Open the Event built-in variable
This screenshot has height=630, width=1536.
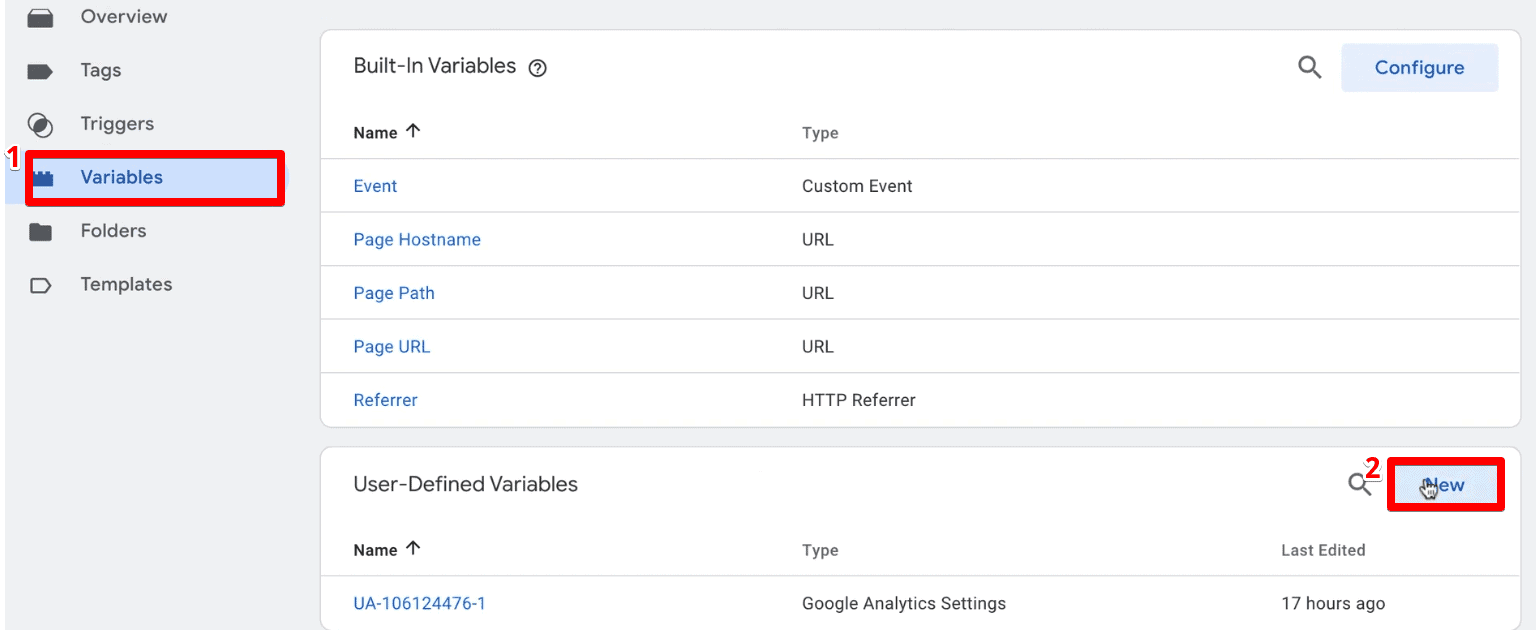[x=375, y=185]
